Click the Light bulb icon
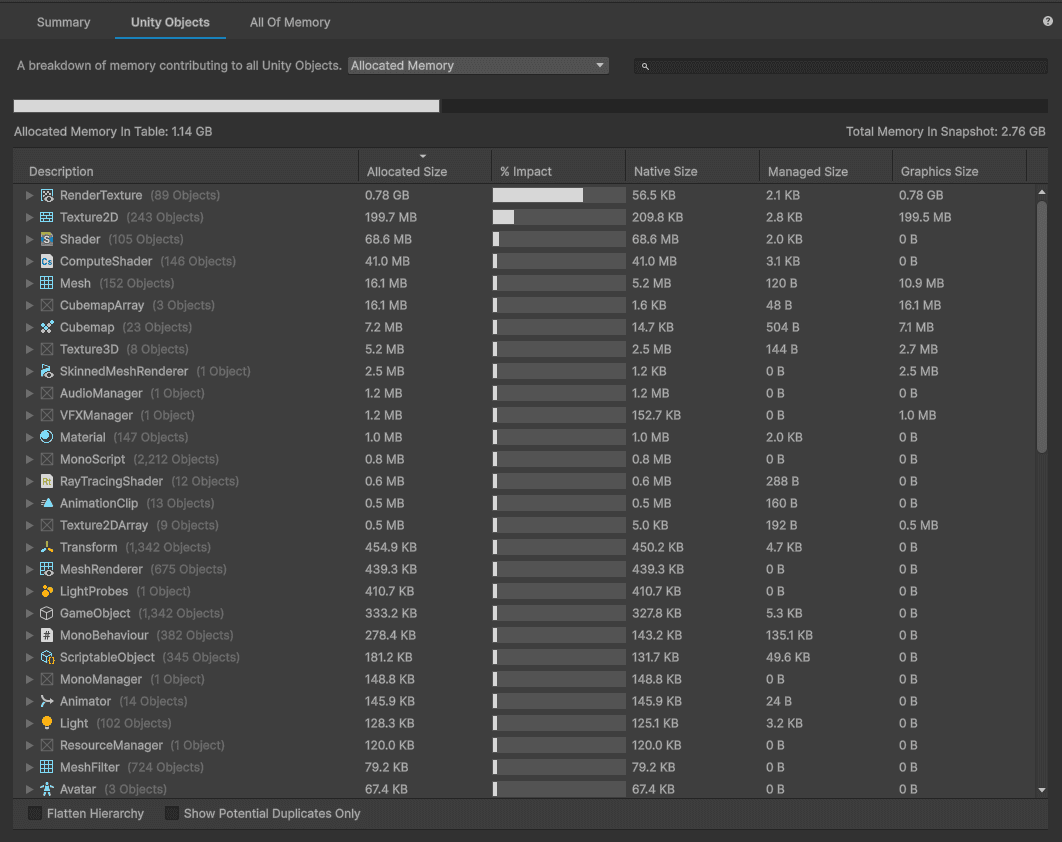The image size is (1062, 842). coord(47,723)
